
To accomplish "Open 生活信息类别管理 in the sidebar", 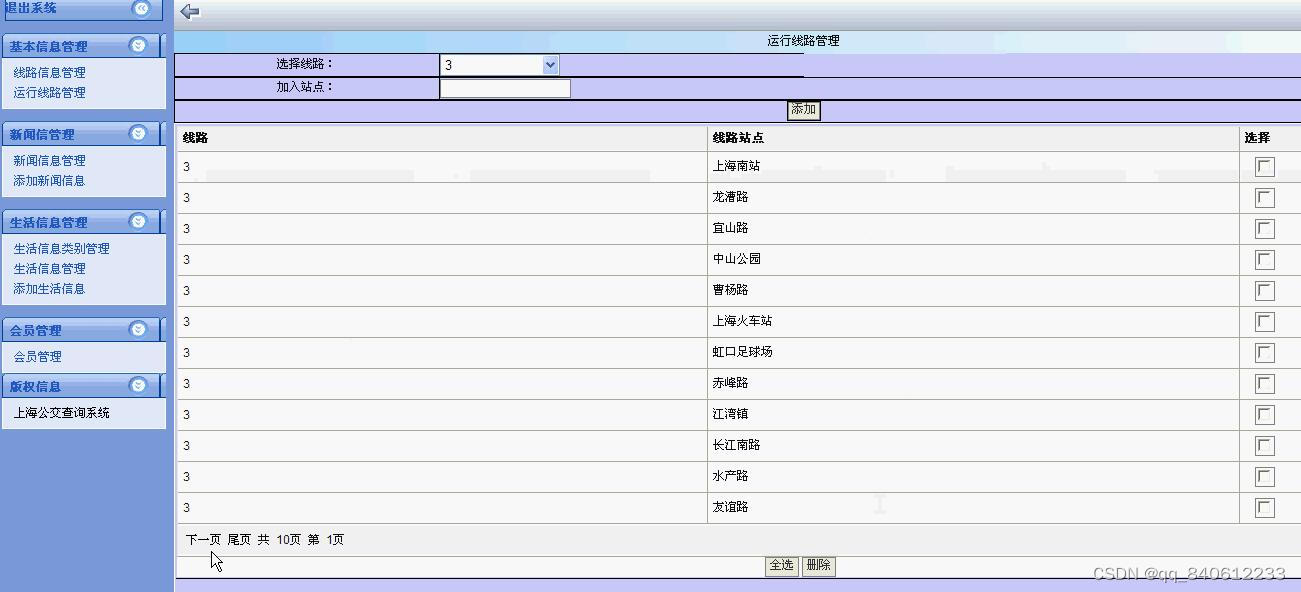I will coord(61,249).
